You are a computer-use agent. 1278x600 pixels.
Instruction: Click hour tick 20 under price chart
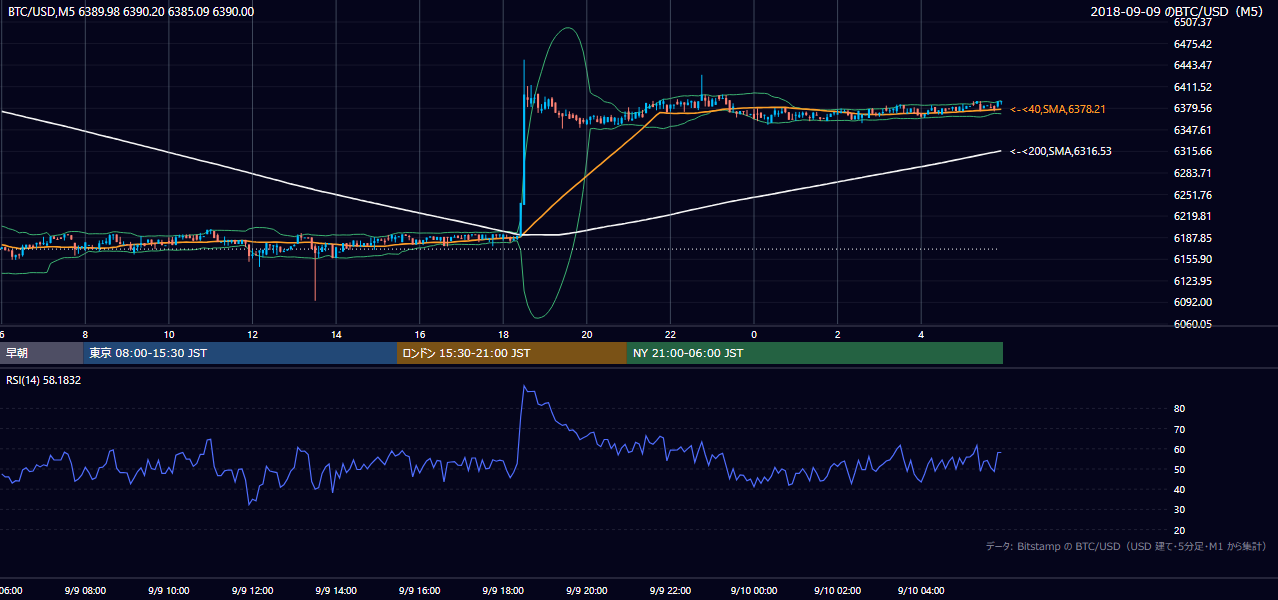[x=587, y=334]
